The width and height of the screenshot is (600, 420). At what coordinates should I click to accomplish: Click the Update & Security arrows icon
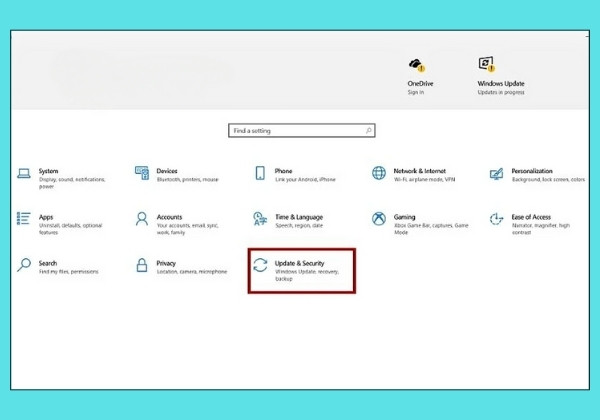coord(260,265)
